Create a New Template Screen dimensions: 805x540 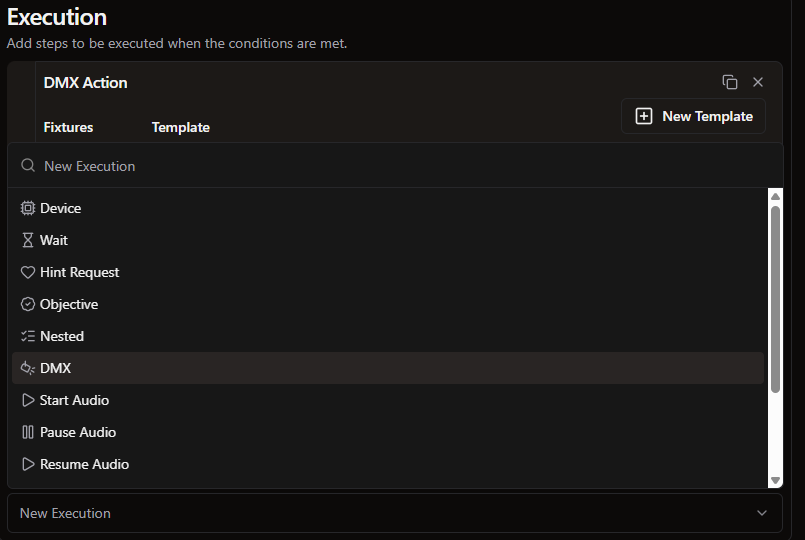point(693,116)
